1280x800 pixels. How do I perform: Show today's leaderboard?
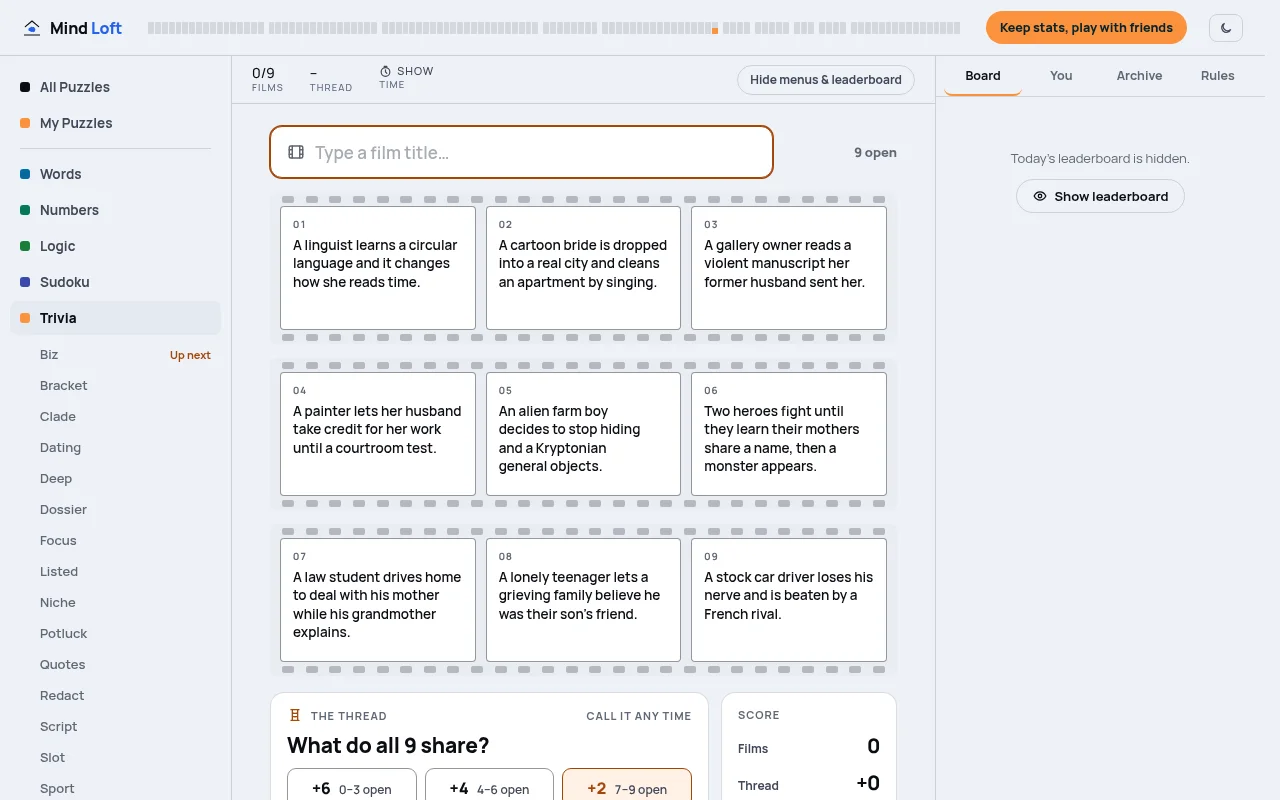(1100, 196)
